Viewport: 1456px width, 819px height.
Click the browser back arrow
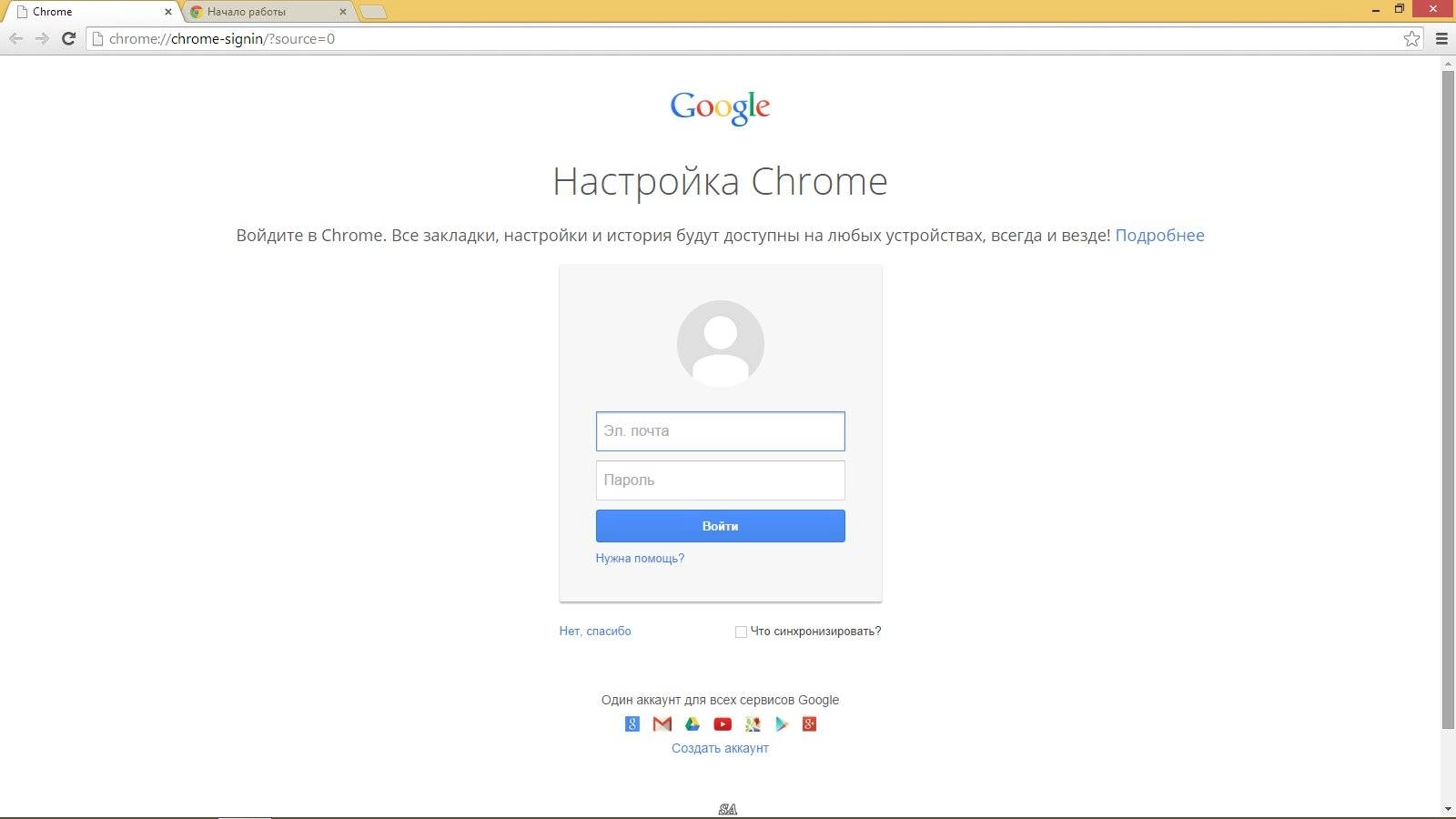click(15, 38)
